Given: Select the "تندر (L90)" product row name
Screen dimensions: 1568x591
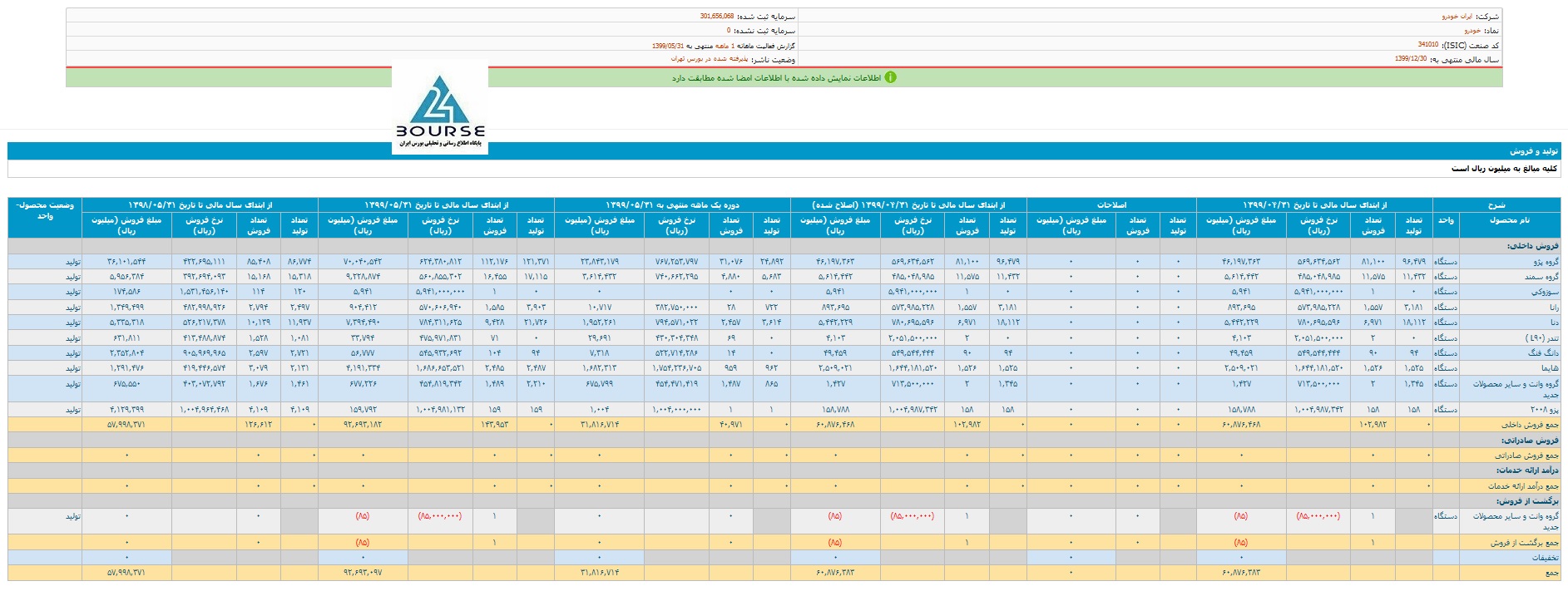Looking at the screenshot, I should coord(1543,338).
